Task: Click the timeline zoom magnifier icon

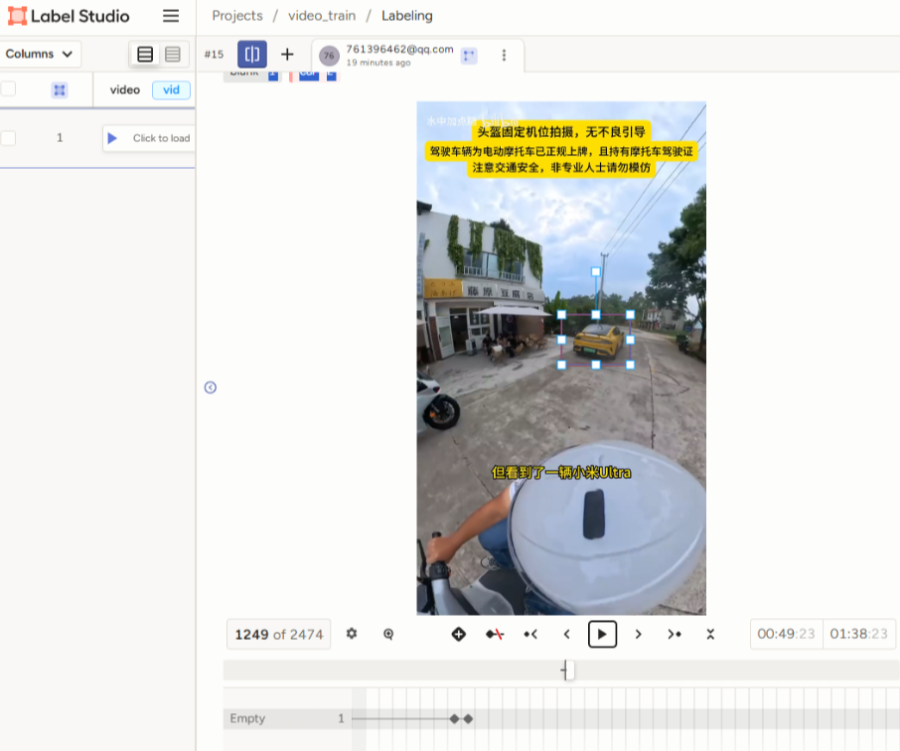Action: point(389,634)
